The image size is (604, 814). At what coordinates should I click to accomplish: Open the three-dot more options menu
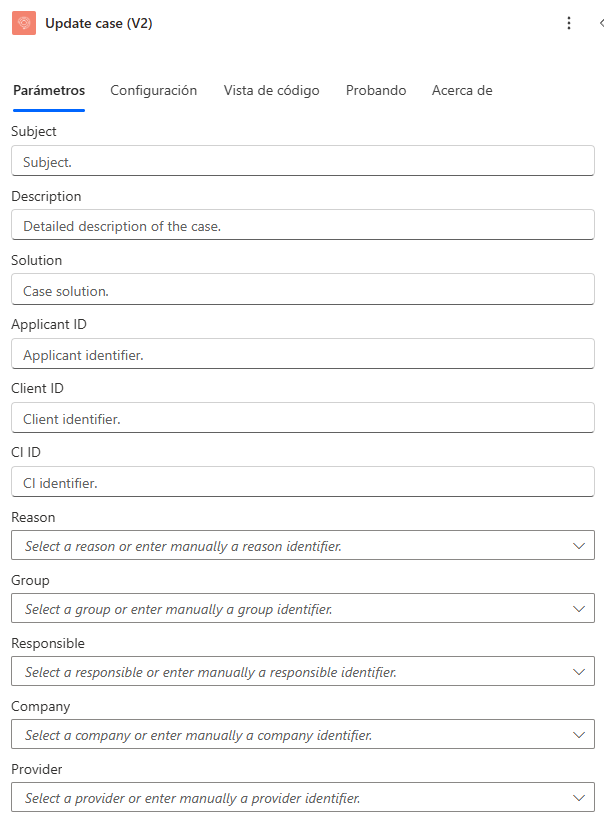point(569,23)
